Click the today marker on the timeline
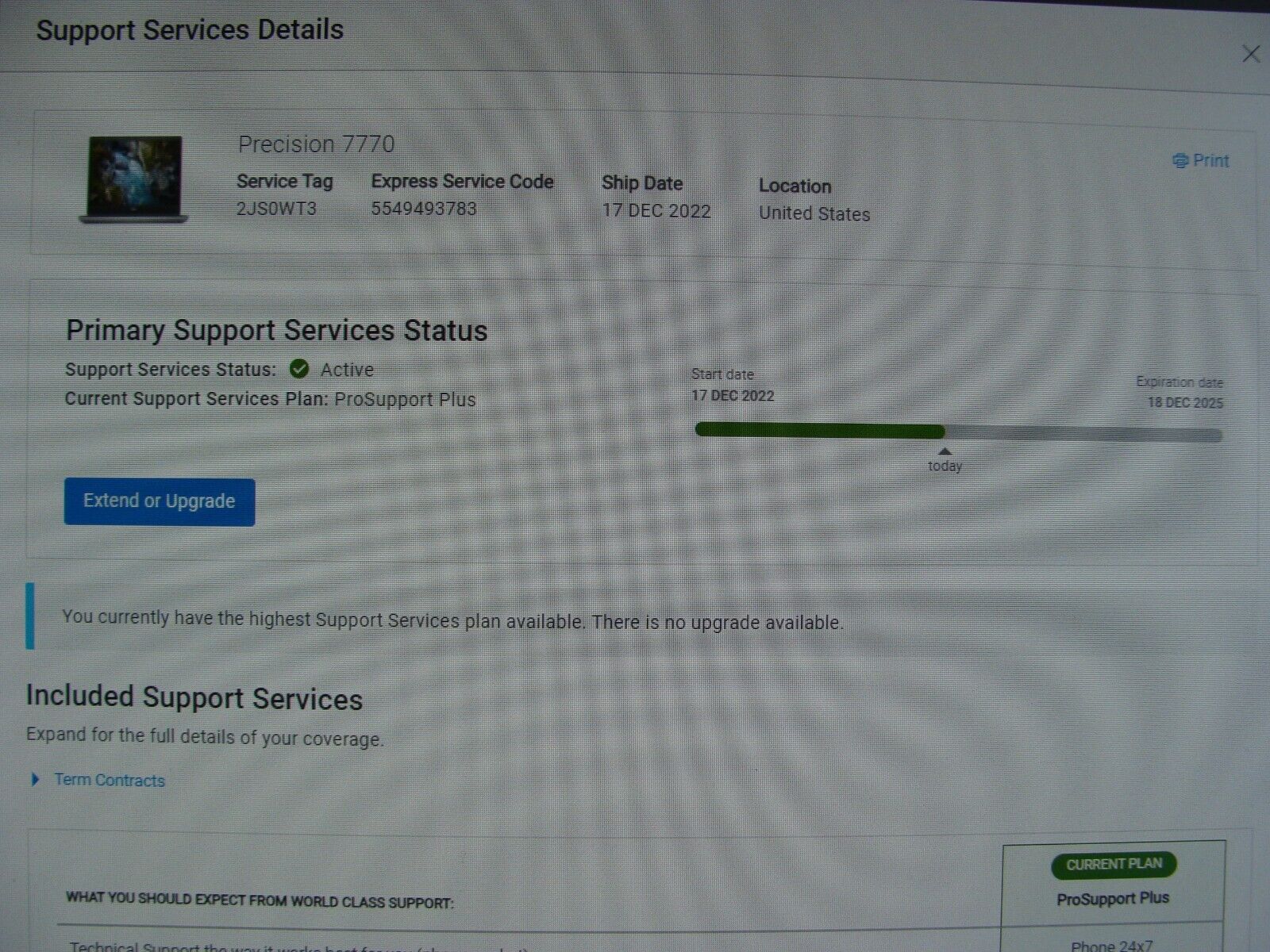Image resolution: width=1270 pixels, height=952 pixels. point(945,461)
